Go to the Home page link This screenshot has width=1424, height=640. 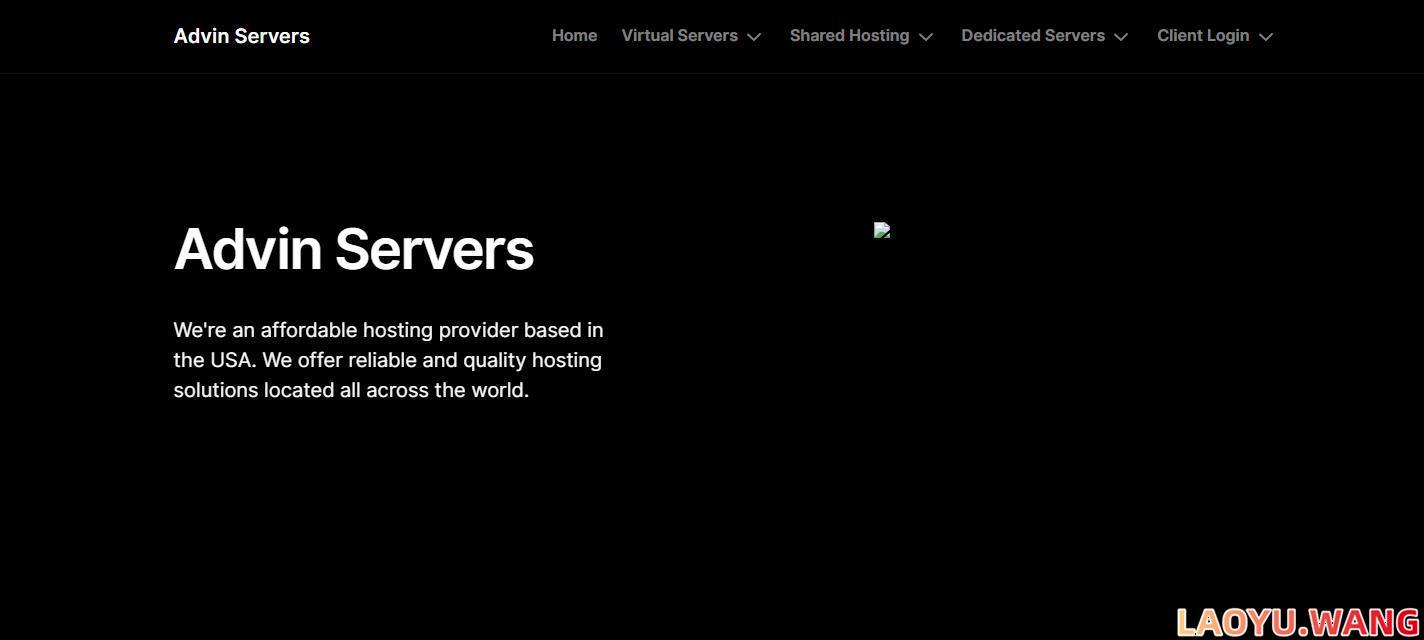tap(574, 36)
